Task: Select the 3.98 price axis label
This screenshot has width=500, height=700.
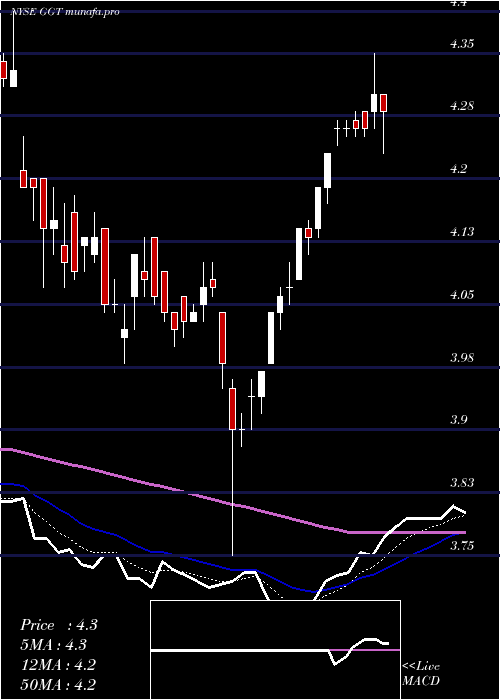Action: click(462, 358)
